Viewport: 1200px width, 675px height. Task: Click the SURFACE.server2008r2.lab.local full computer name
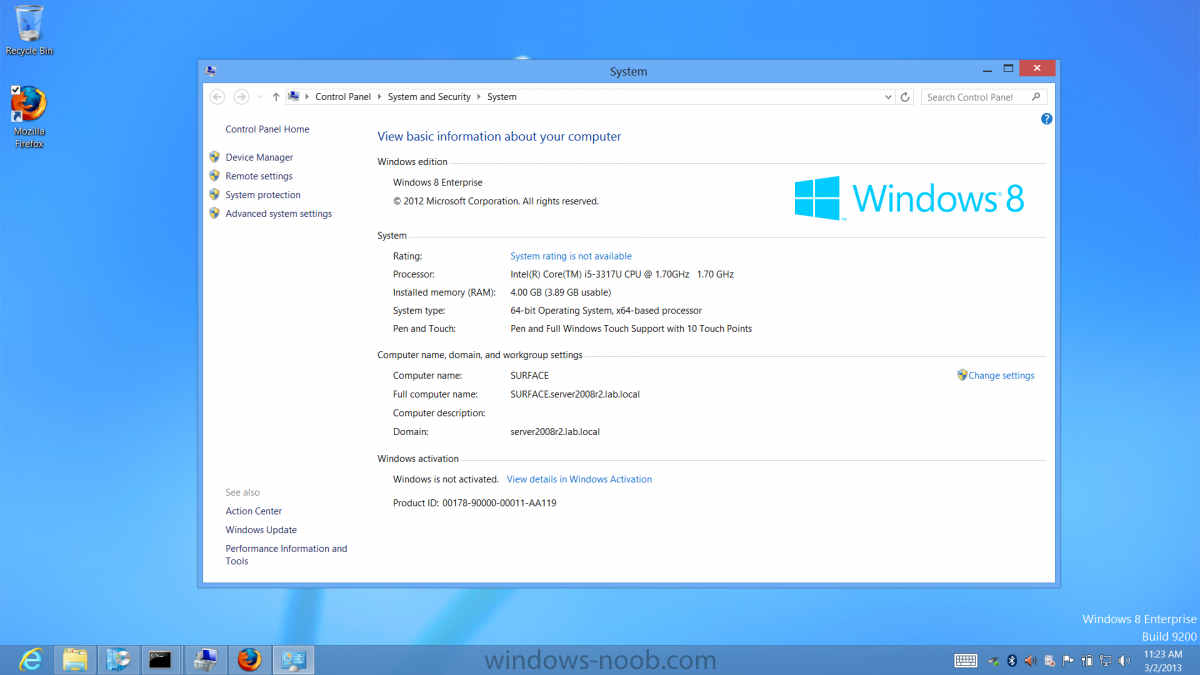point(575,394)
